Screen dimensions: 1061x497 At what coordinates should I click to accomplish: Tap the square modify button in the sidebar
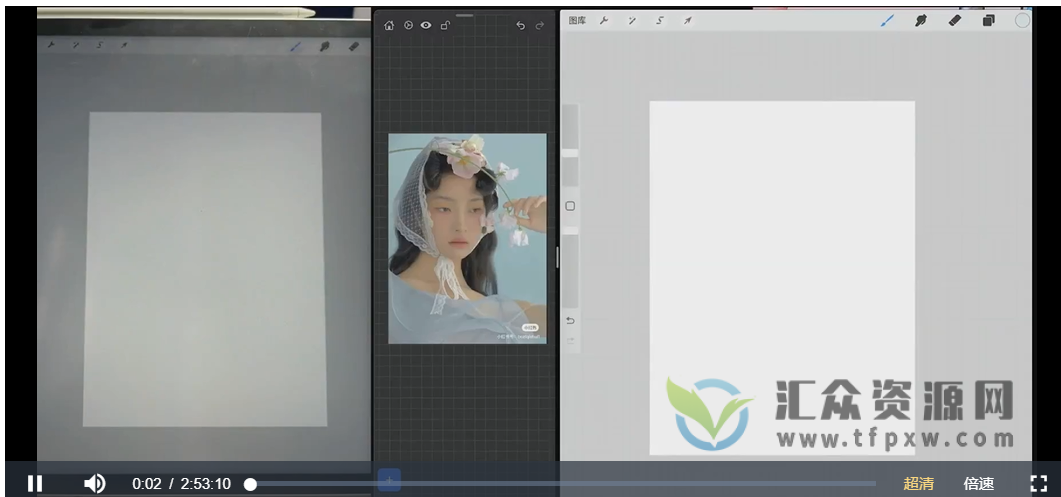click(x=570, y=206)
